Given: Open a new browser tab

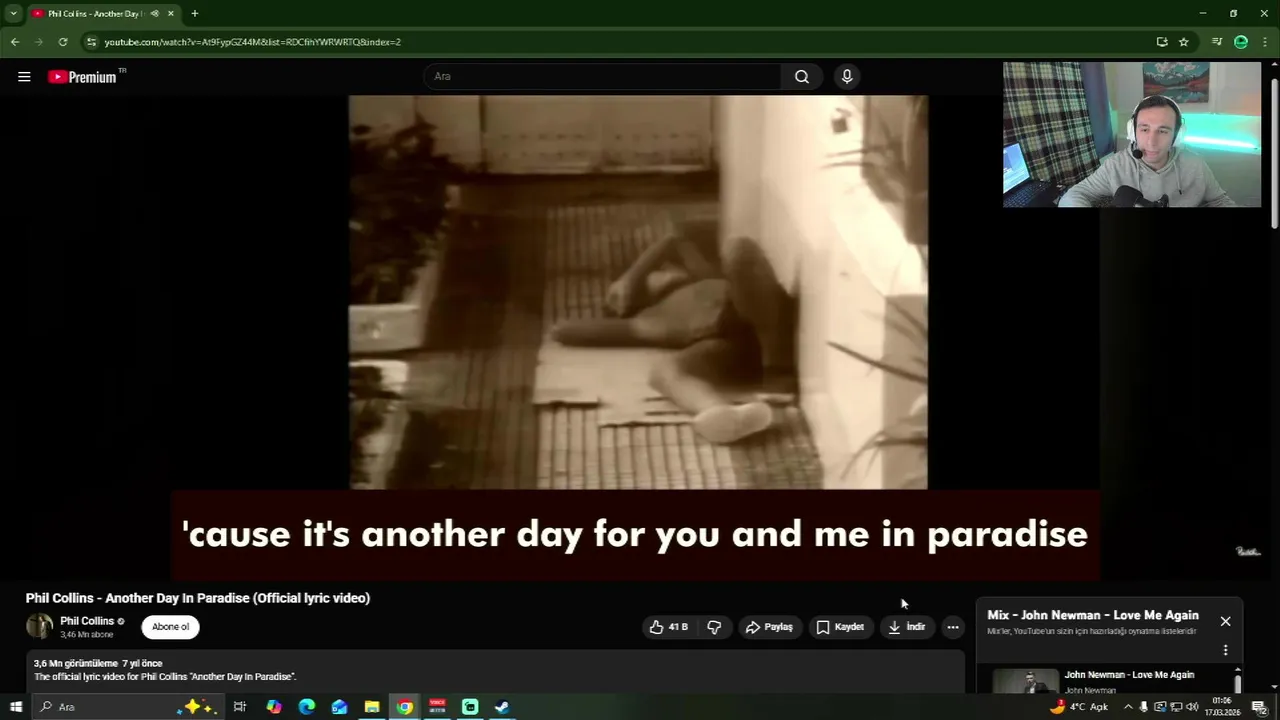Looking at the screenshot, I should (195, 14).
